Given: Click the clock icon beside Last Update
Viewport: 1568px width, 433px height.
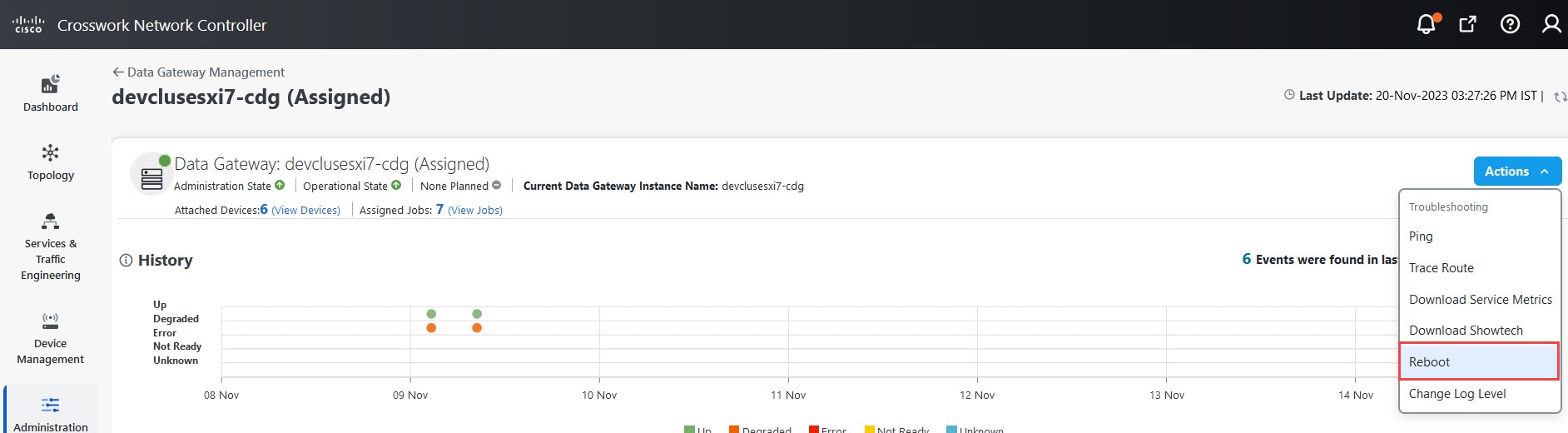Looking at the screenshot, I should click(1289, 95).
